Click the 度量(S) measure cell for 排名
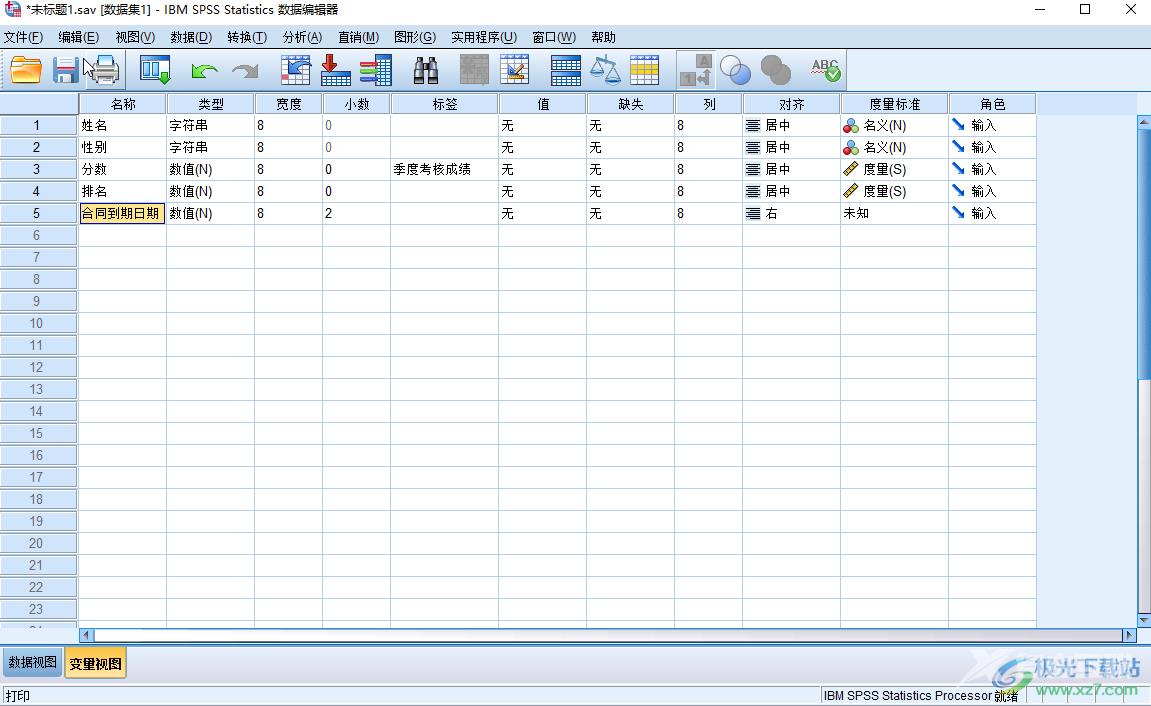Viewport: 1151px width, 706px height. click(x=894, y=192)
